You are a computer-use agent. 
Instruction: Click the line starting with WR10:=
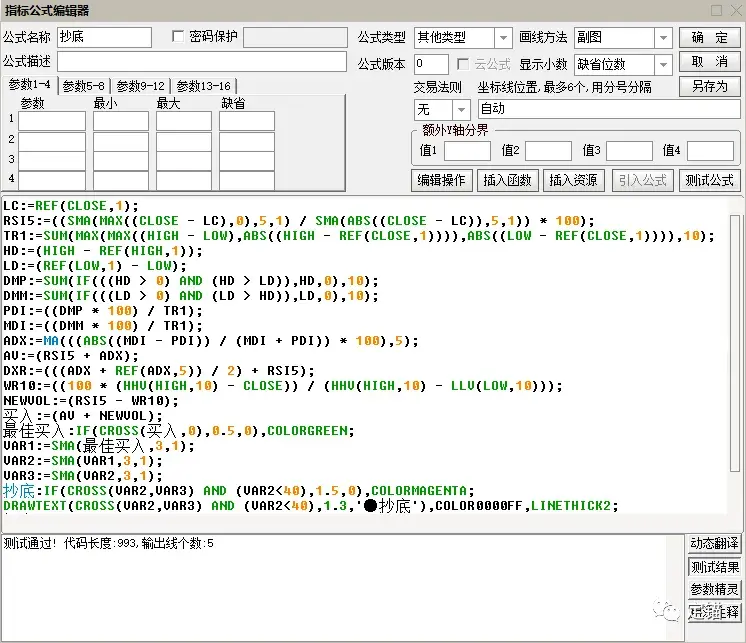[283, 386]
